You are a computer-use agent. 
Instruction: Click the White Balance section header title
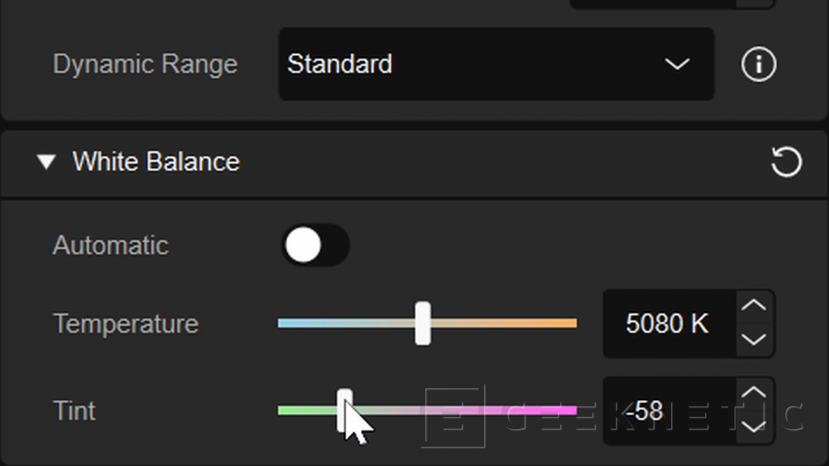point(156,162)
